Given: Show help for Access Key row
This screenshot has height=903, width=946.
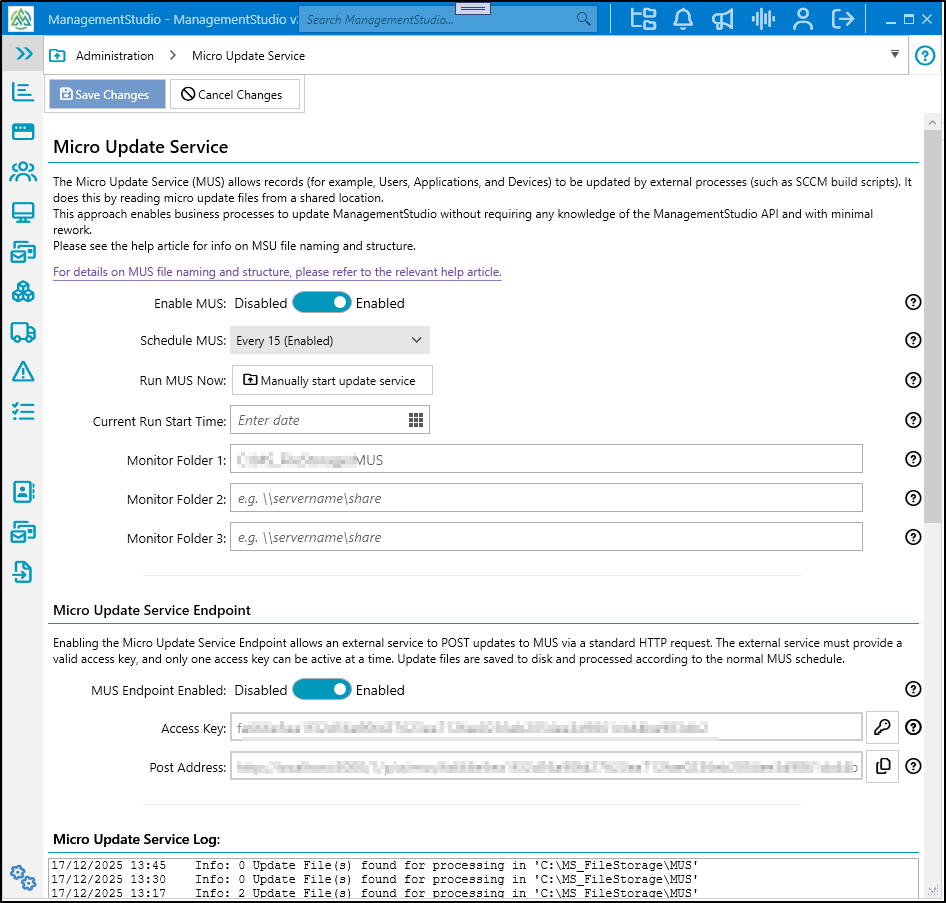Looking at the screenshot, I should pyautogui.click(x=913, y=727).
